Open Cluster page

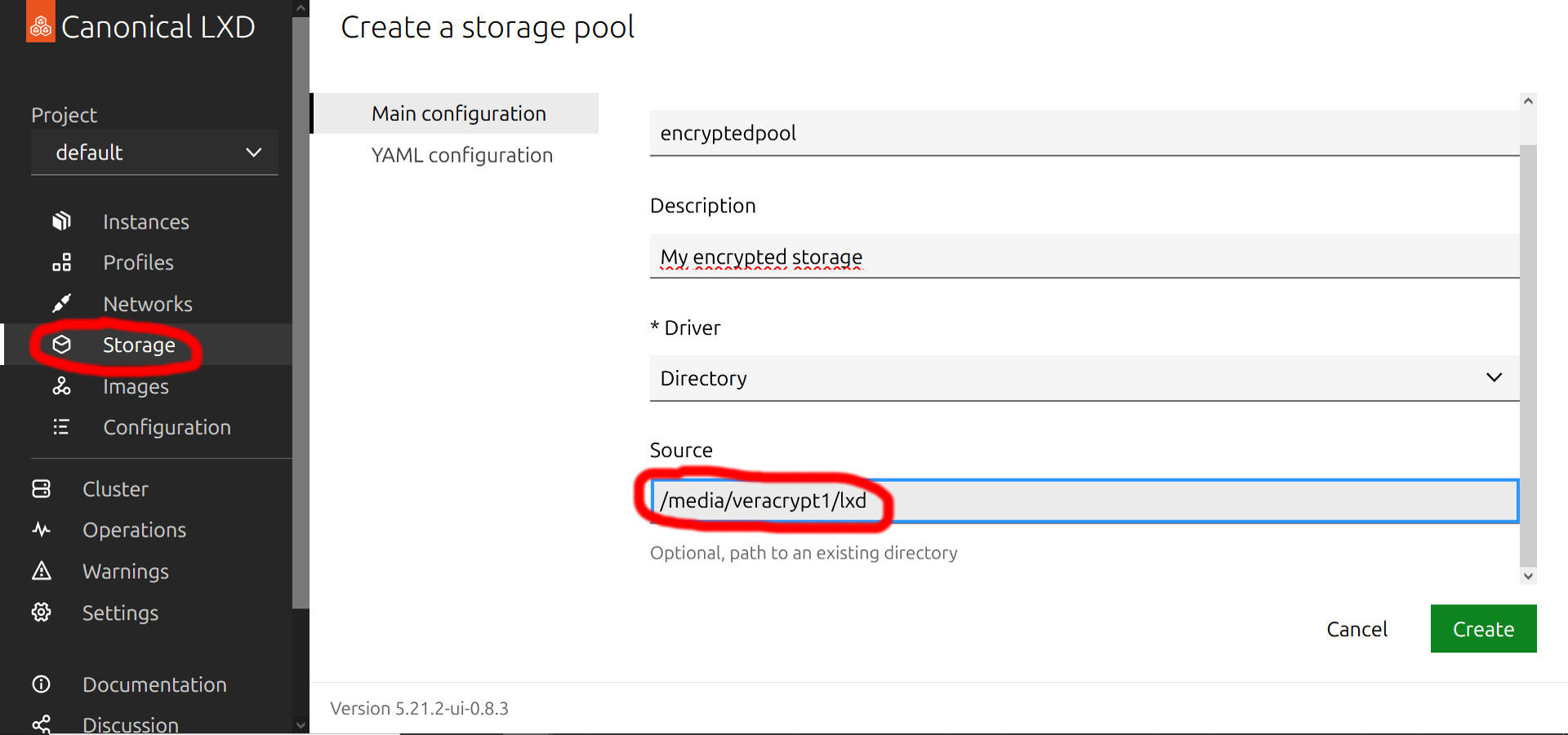[115, 489]
